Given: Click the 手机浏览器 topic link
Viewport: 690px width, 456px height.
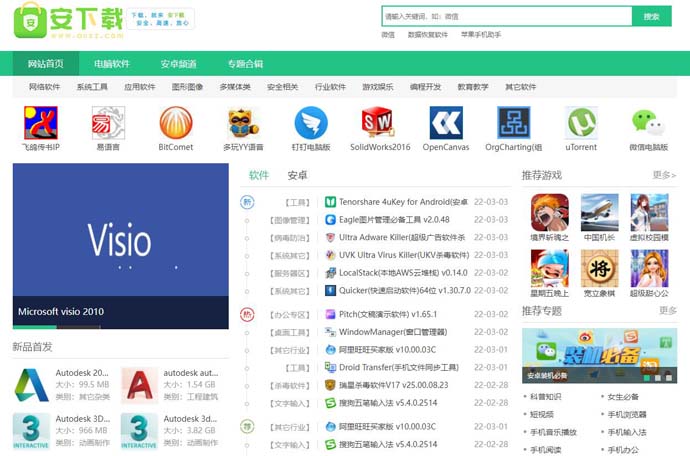Looking at the screenshot, I should 627,414.
